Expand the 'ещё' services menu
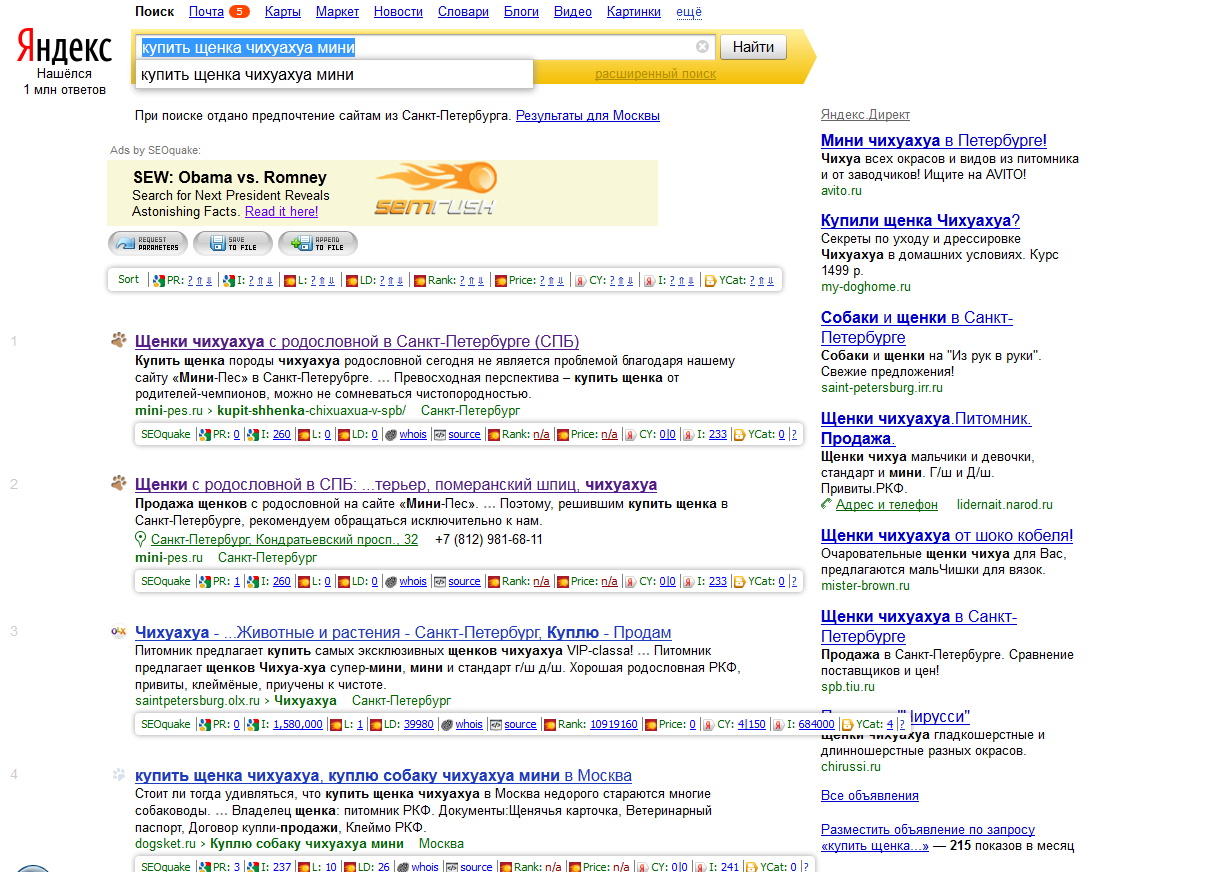Screen dimensions: 1208x872 click(689, 12)
